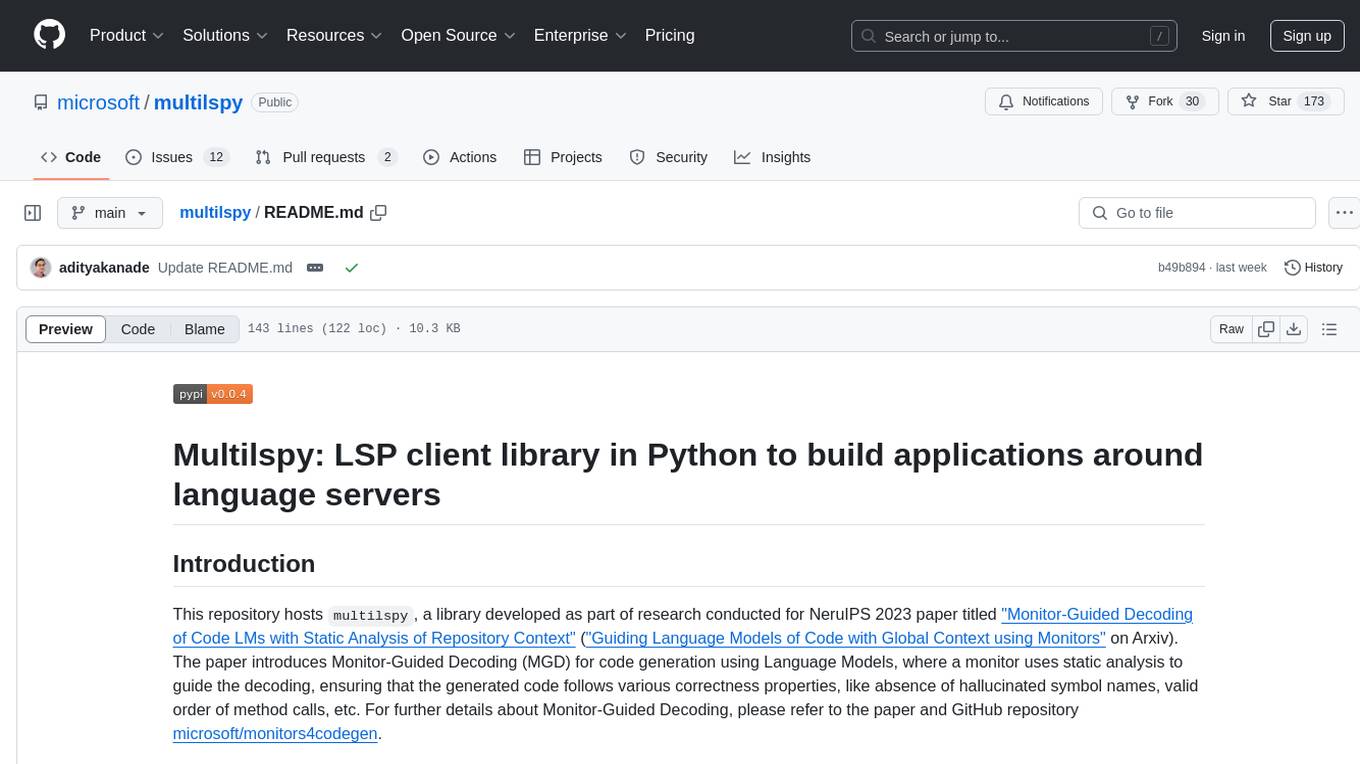The width and height of the screenshot is (1360, 764).
Task: Open the multilspy repository link
Action: point(198,102)
